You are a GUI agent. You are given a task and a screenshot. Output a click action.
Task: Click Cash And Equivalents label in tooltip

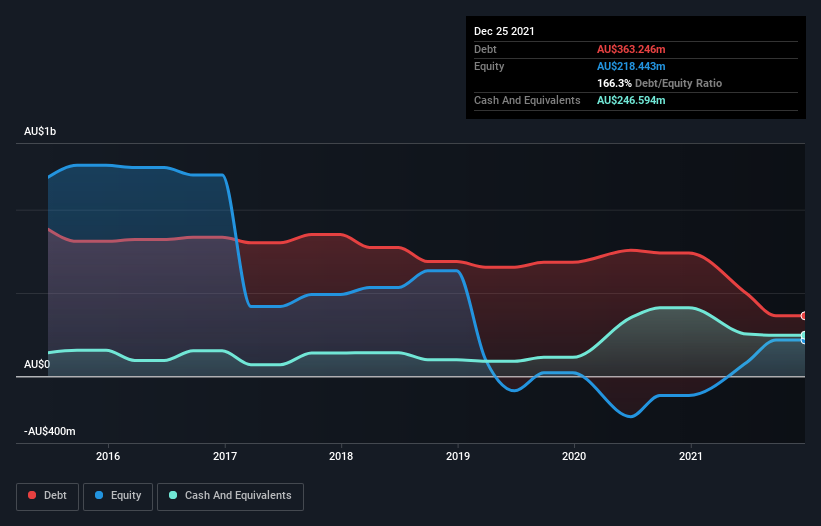pyautogui.click(x=527, y=100)
